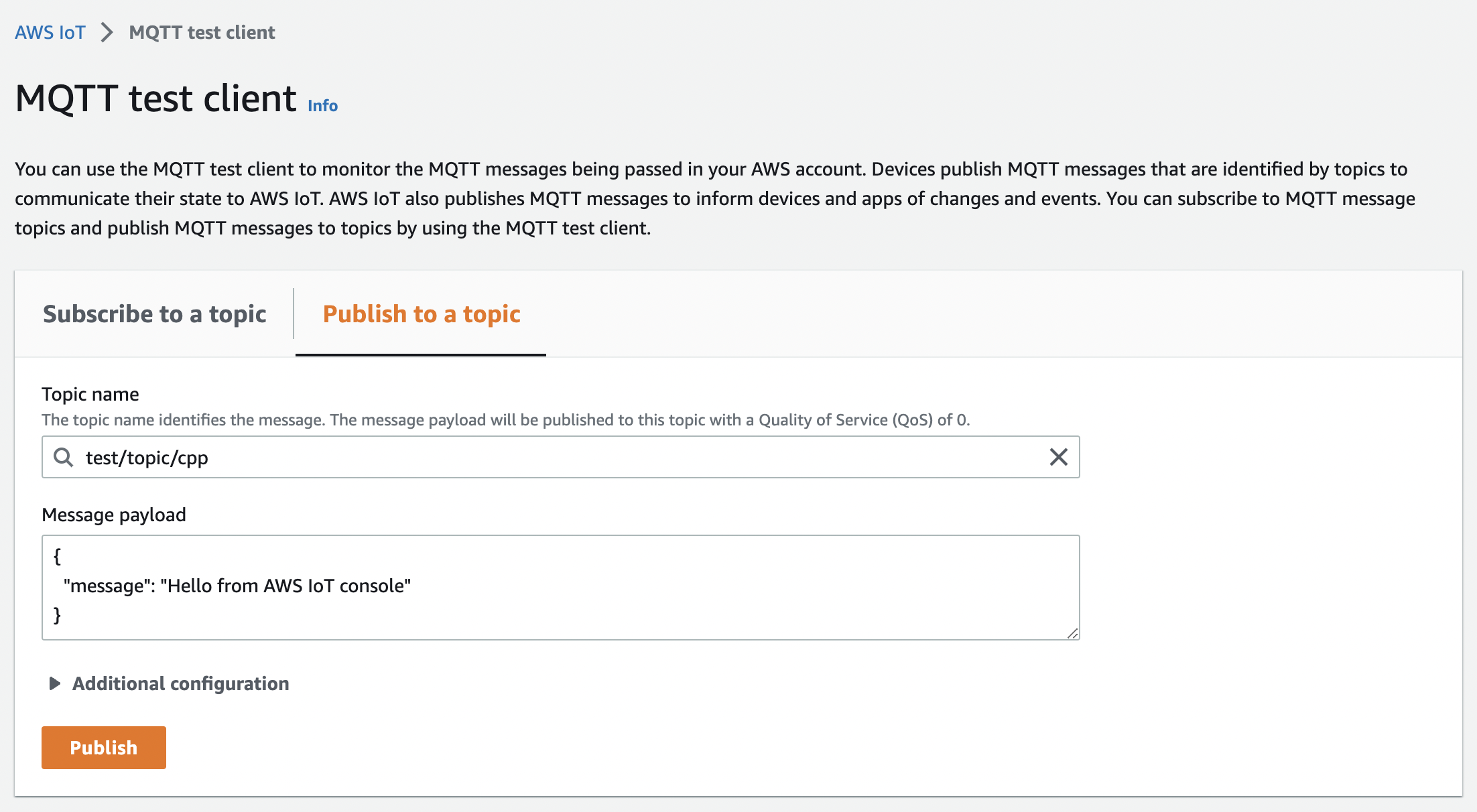This screenshot has width=1477, height=812.
Task: Navigate back via the AWS IoT breadcrumb
Action: 50,32
